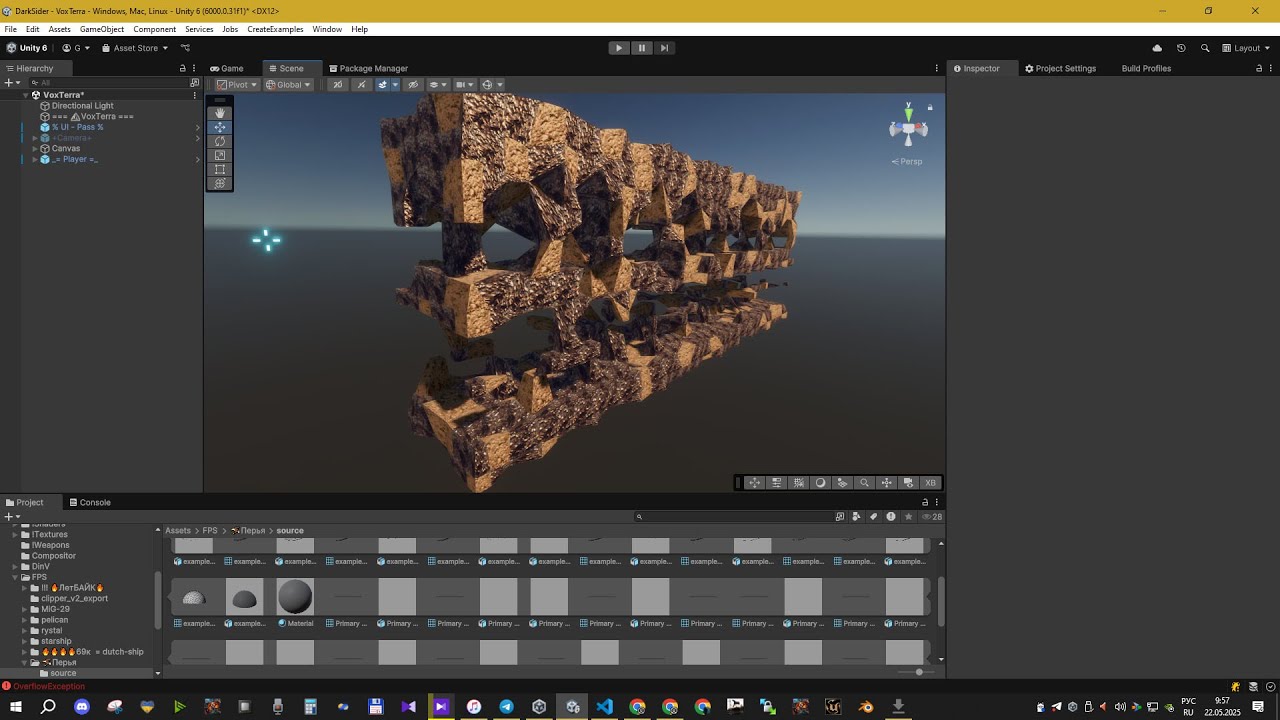
Task: Select the Scale tool
Action: (x=220, y=155)
